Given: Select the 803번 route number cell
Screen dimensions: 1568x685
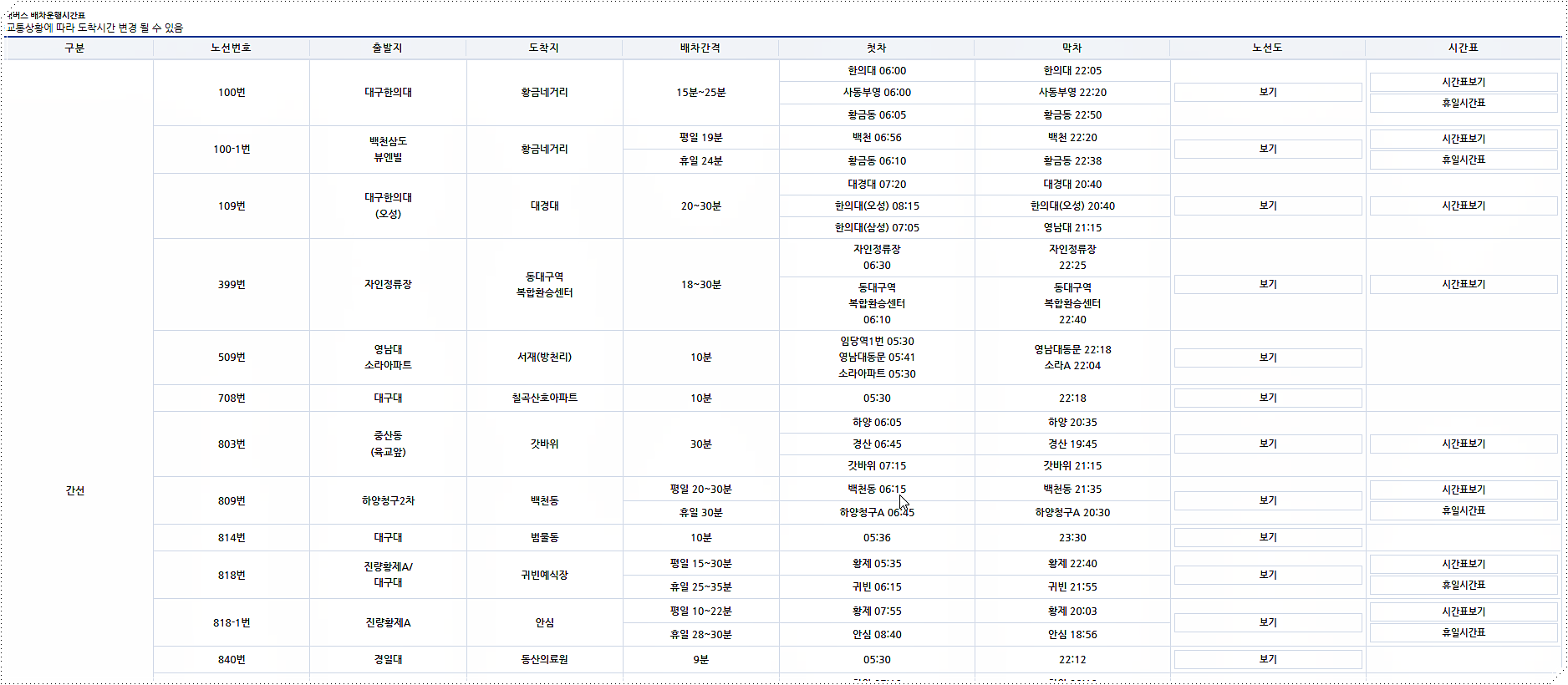Looking at the screenshot, I should pyautogui.click(x=232, y=444).
